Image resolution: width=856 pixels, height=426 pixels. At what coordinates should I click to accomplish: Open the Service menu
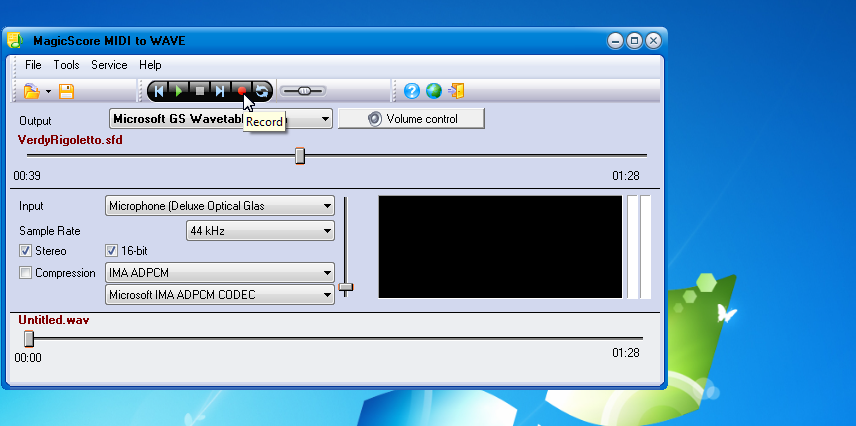[109, 65]
